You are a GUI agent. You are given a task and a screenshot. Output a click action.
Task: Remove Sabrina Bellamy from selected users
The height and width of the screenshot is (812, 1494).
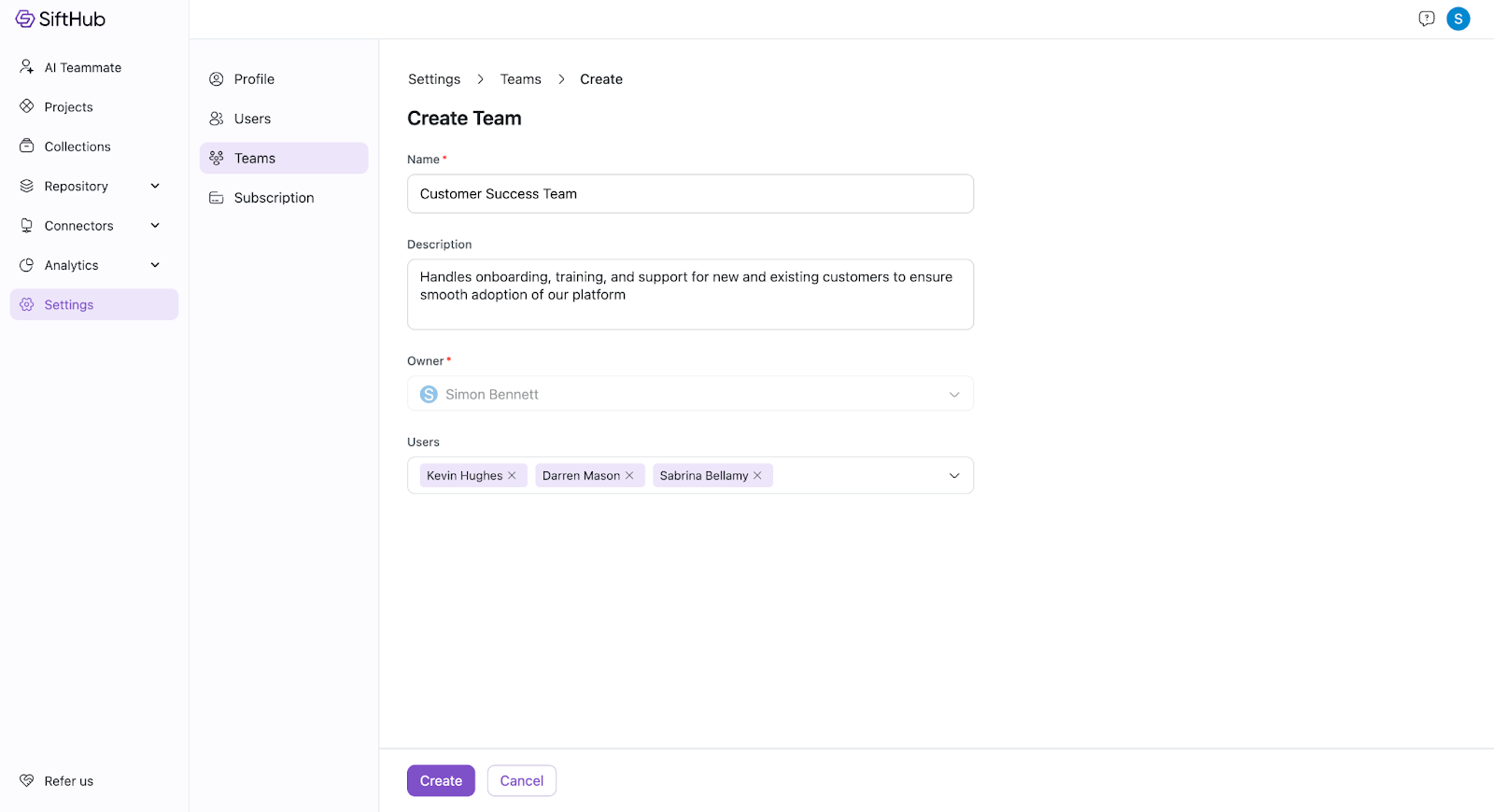757,476
